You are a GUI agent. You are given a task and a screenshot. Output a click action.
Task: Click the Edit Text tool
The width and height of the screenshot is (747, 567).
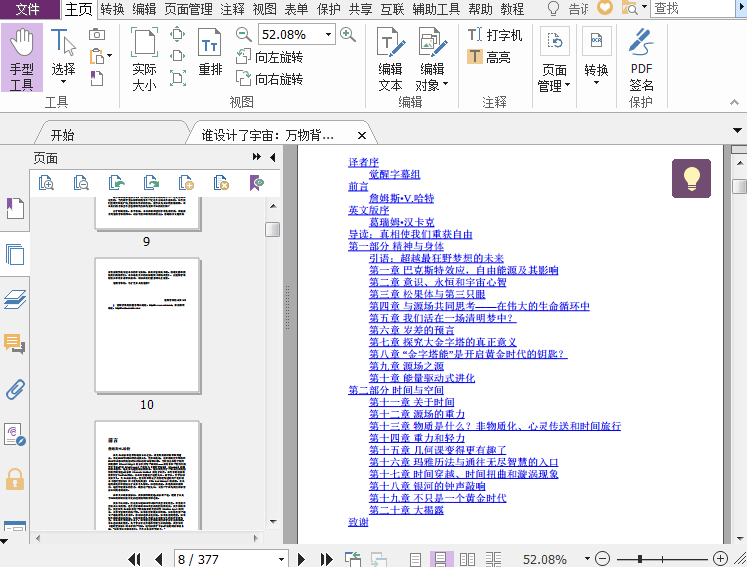pyautogui.click(x=390, y=59)
